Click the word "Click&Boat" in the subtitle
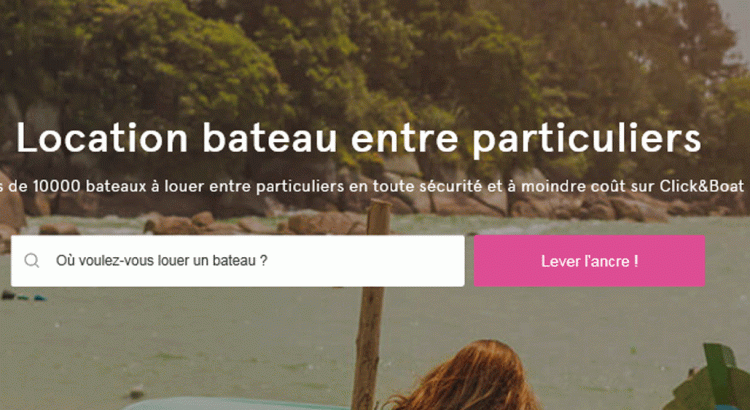This screenshot has height=410, width=750. pyautogui.click(x=702, y=186)
